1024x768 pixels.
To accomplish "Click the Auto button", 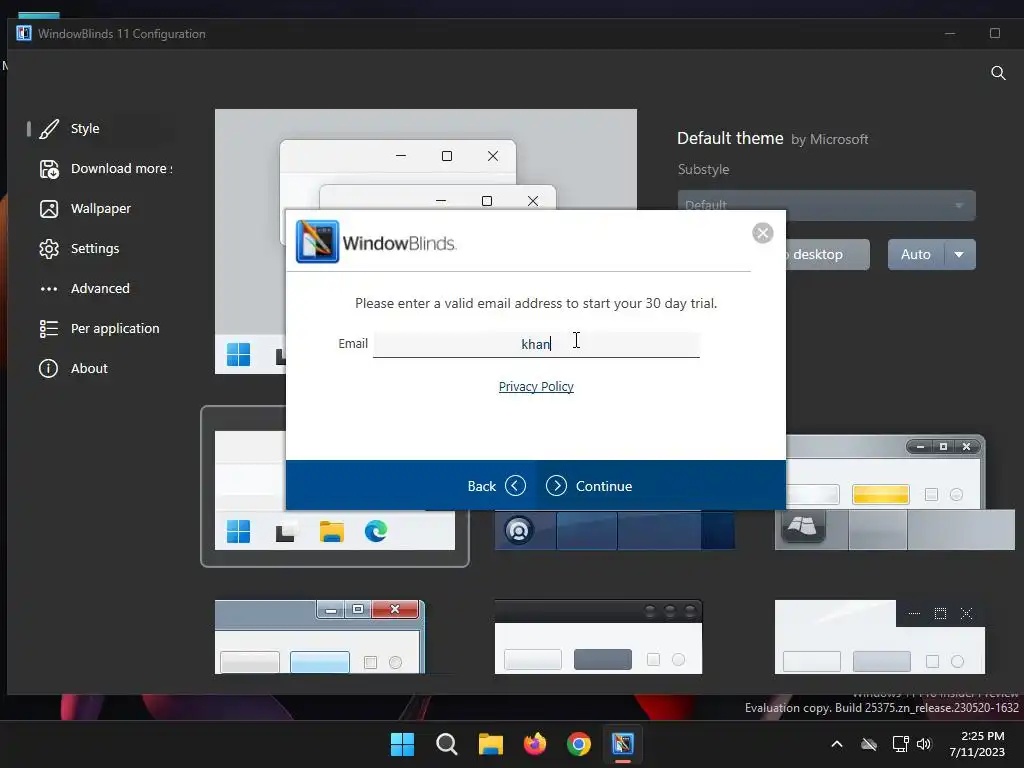I will [916, 255].
